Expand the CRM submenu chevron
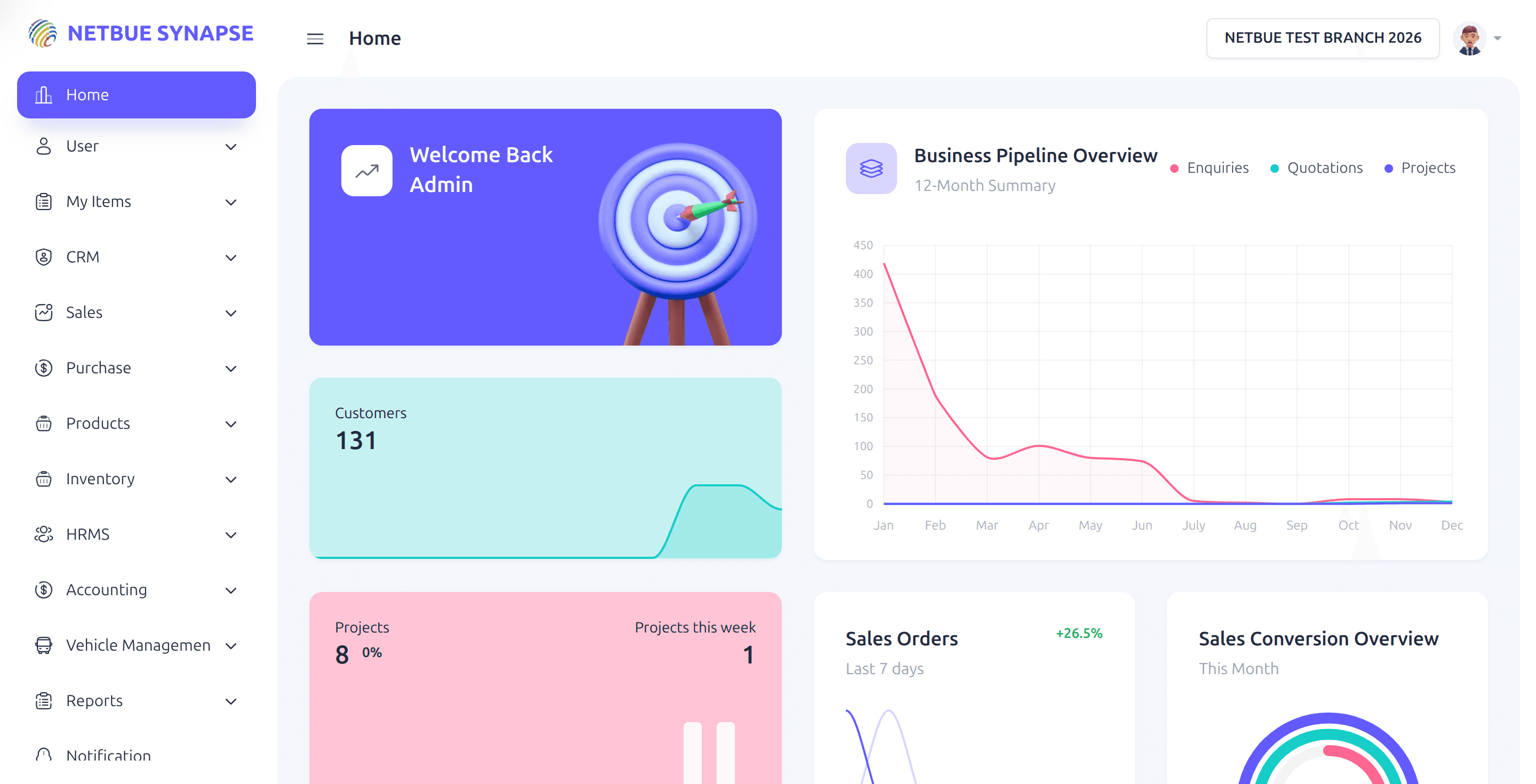 click(231, 258)
